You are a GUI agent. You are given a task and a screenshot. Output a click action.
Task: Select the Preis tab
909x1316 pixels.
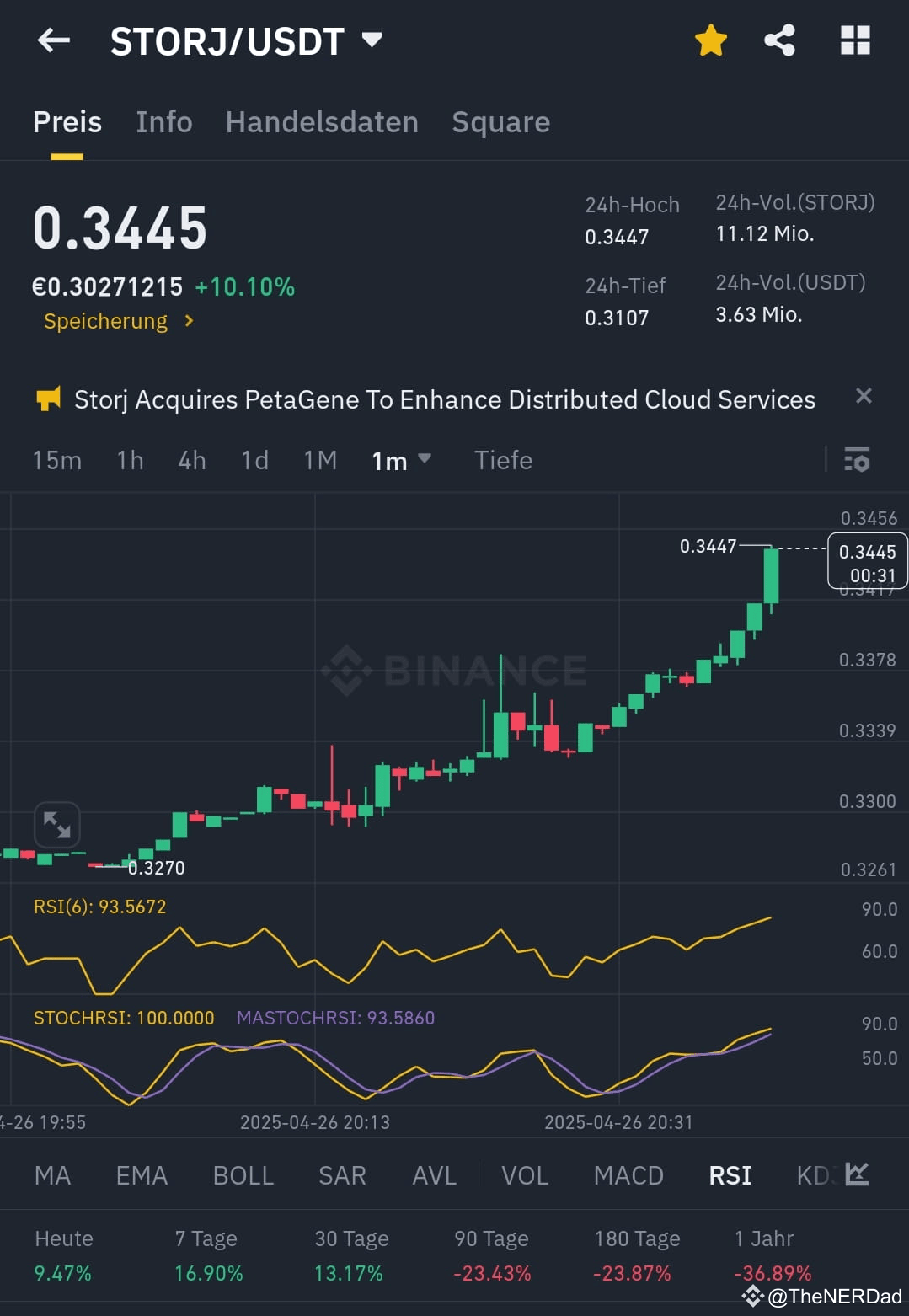(67, 122)
